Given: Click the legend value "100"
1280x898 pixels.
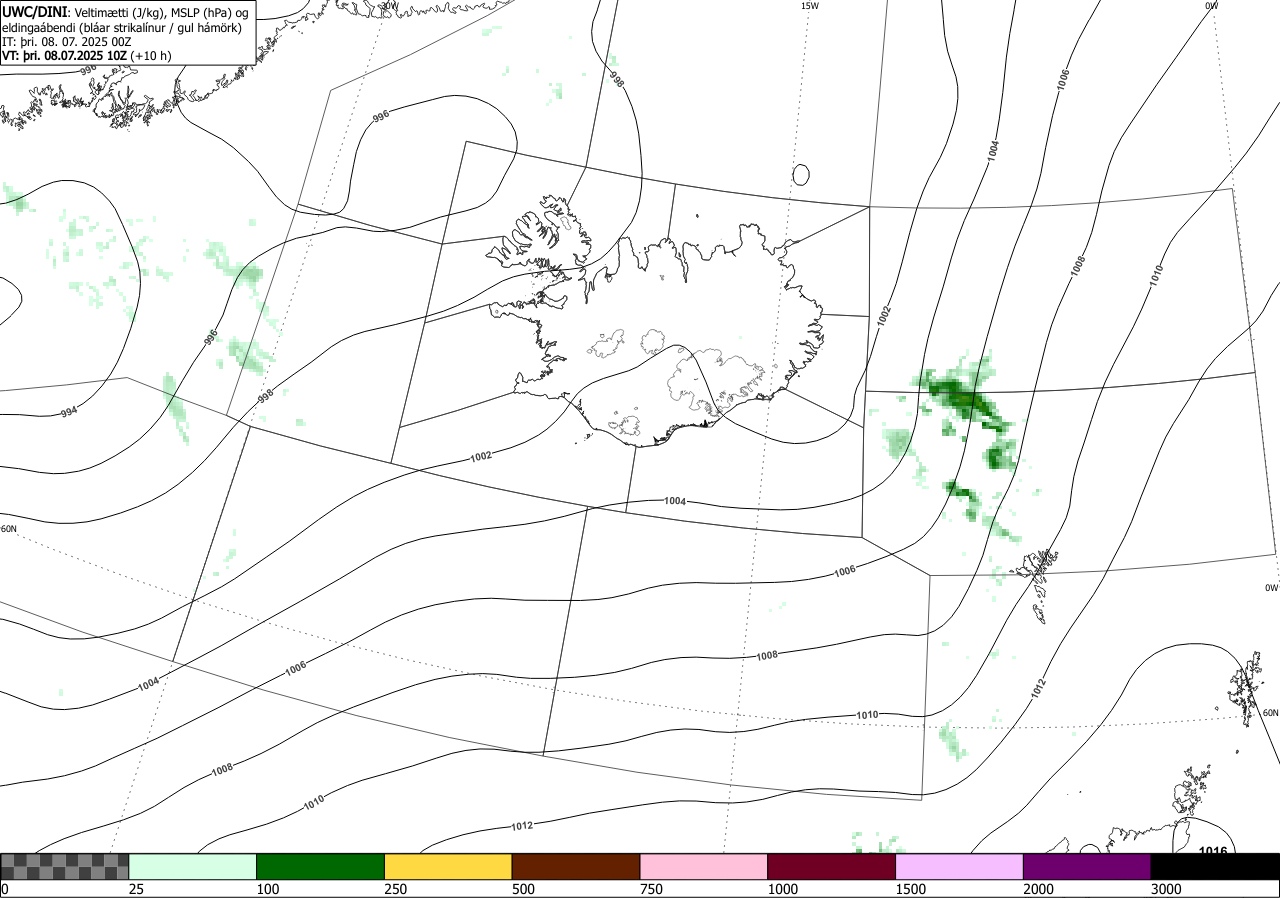Looking at the screenshot, I should pos(267,889).
